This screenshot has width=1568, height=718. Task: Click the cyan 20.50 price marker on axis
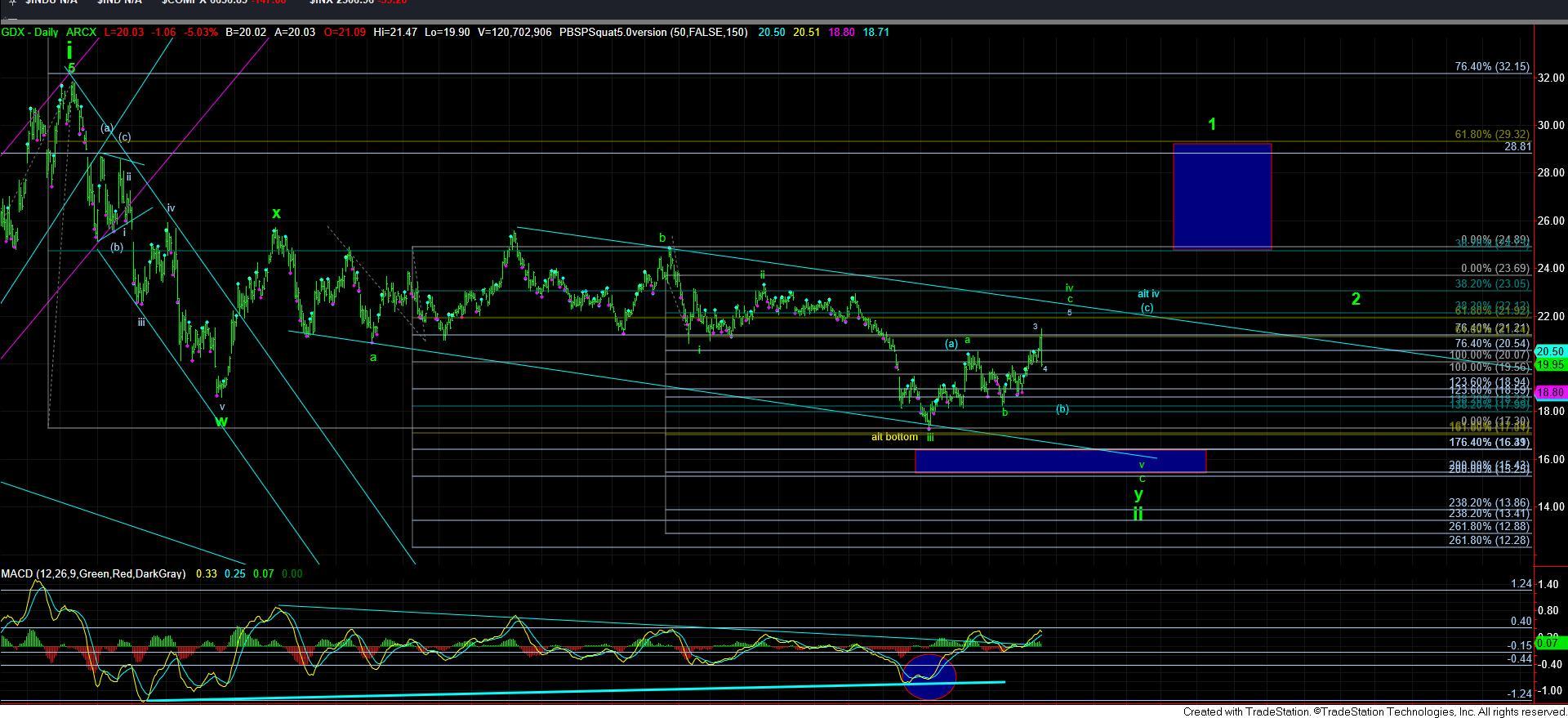(1550, 351)
